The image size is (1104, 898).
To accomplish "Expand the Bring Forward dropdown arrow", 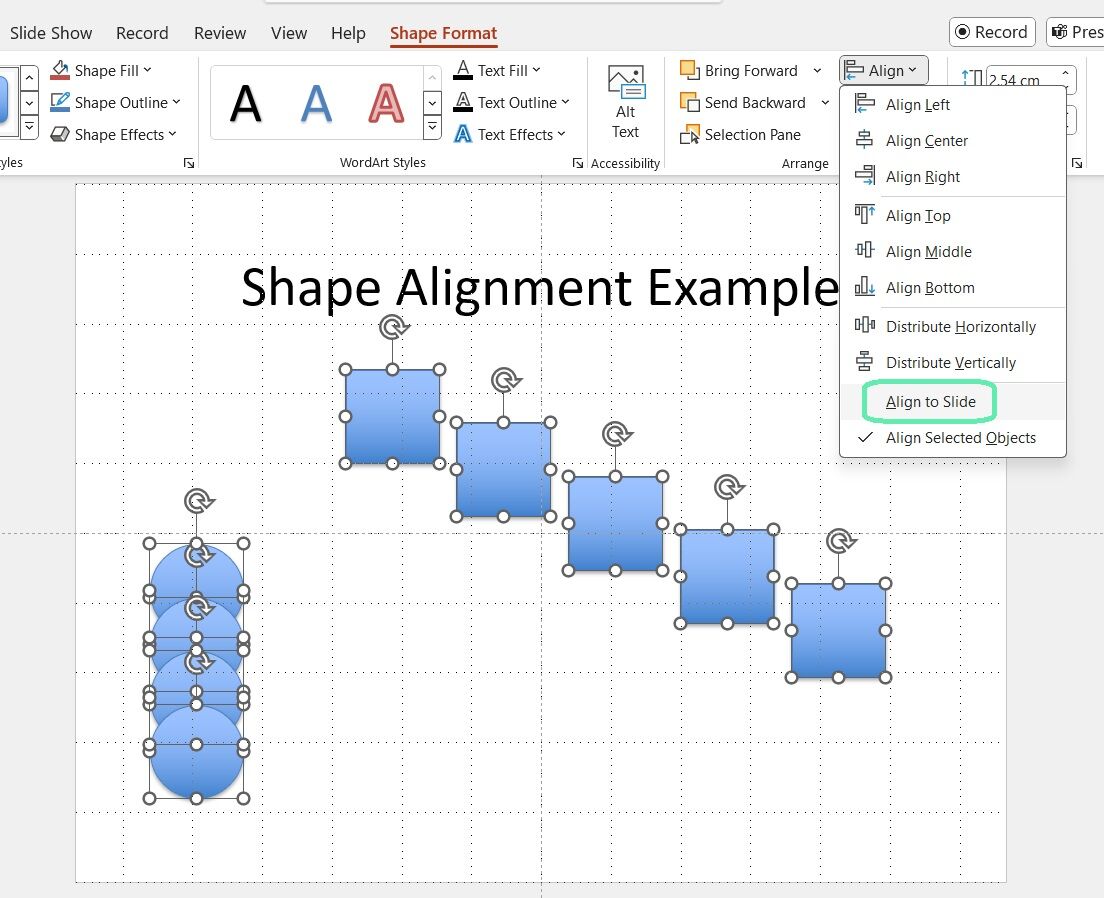I will click(x=817, y=70).
